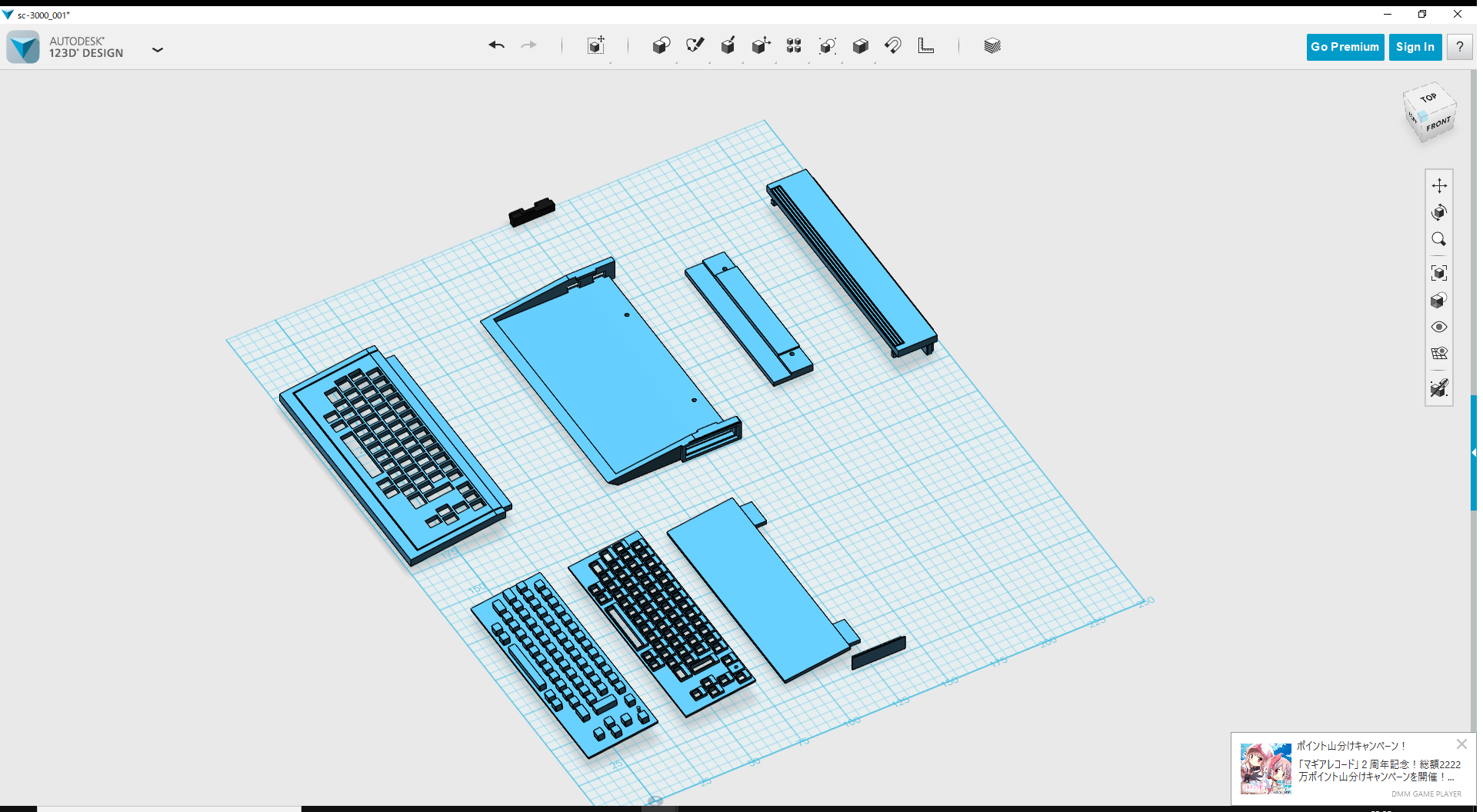Image resolution: width=1483 pixels, height=812 pixels.
Task: Activate the Orbit view tool
Action: tap(1439, 213)
